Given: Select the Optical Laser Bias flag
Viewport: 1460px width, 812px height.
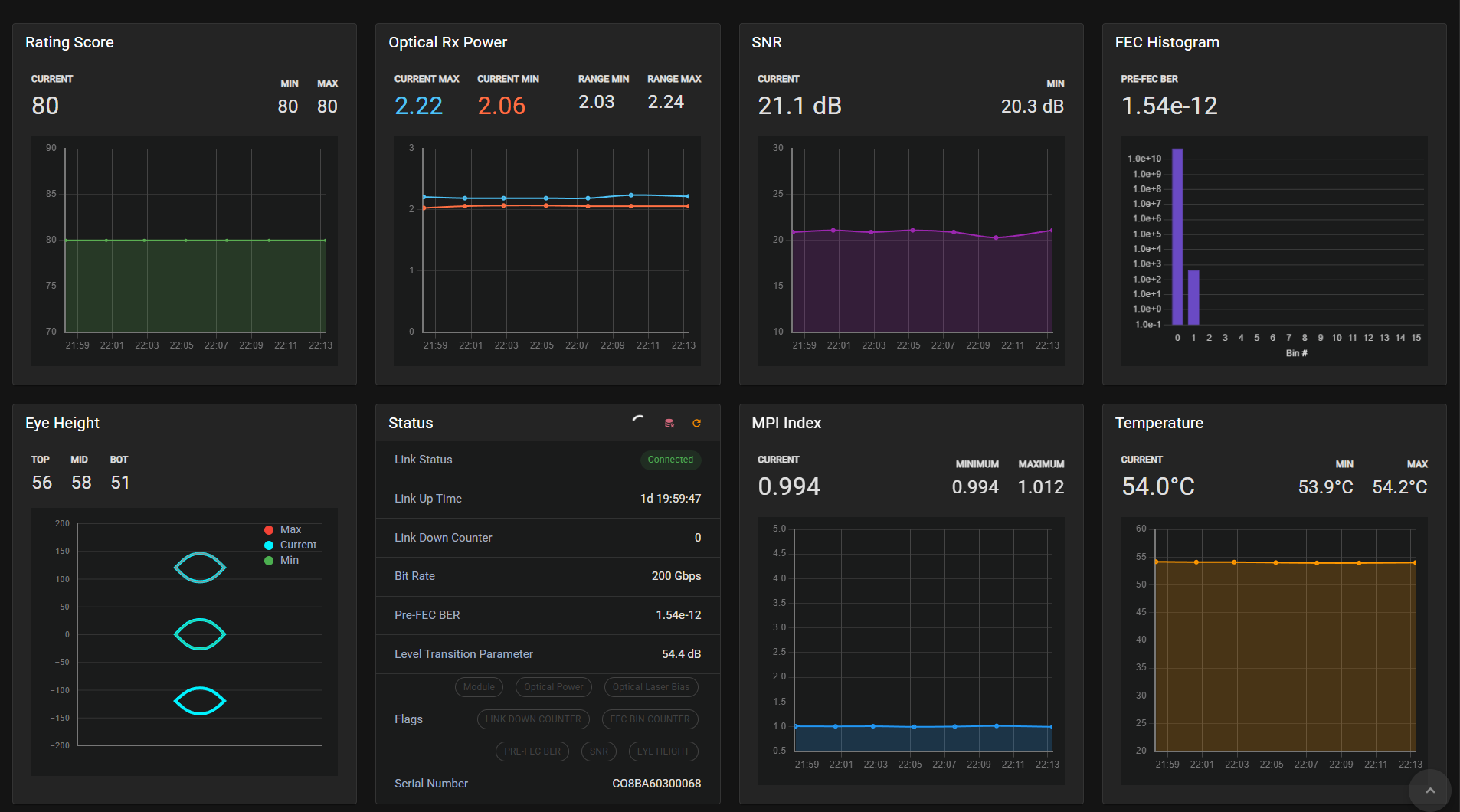Looking at the screenshot, I should [x=650, y=687].
